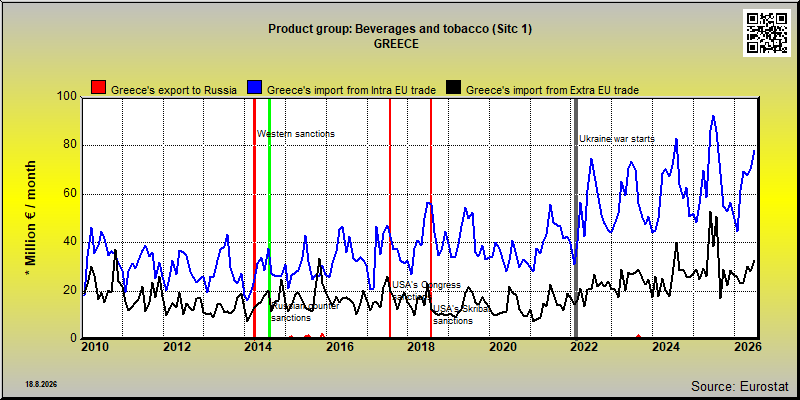Click the x-axis label 2018

[421, 347]
